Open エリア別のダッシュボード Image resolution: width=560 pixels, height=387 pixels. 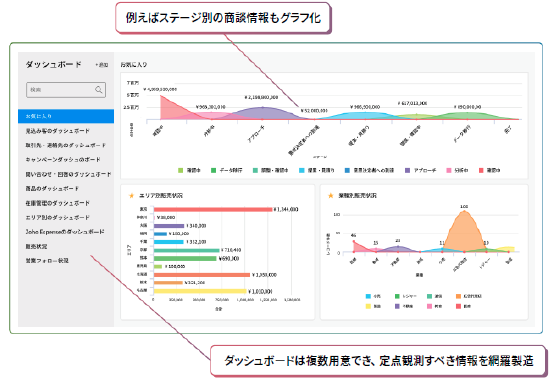58,217
